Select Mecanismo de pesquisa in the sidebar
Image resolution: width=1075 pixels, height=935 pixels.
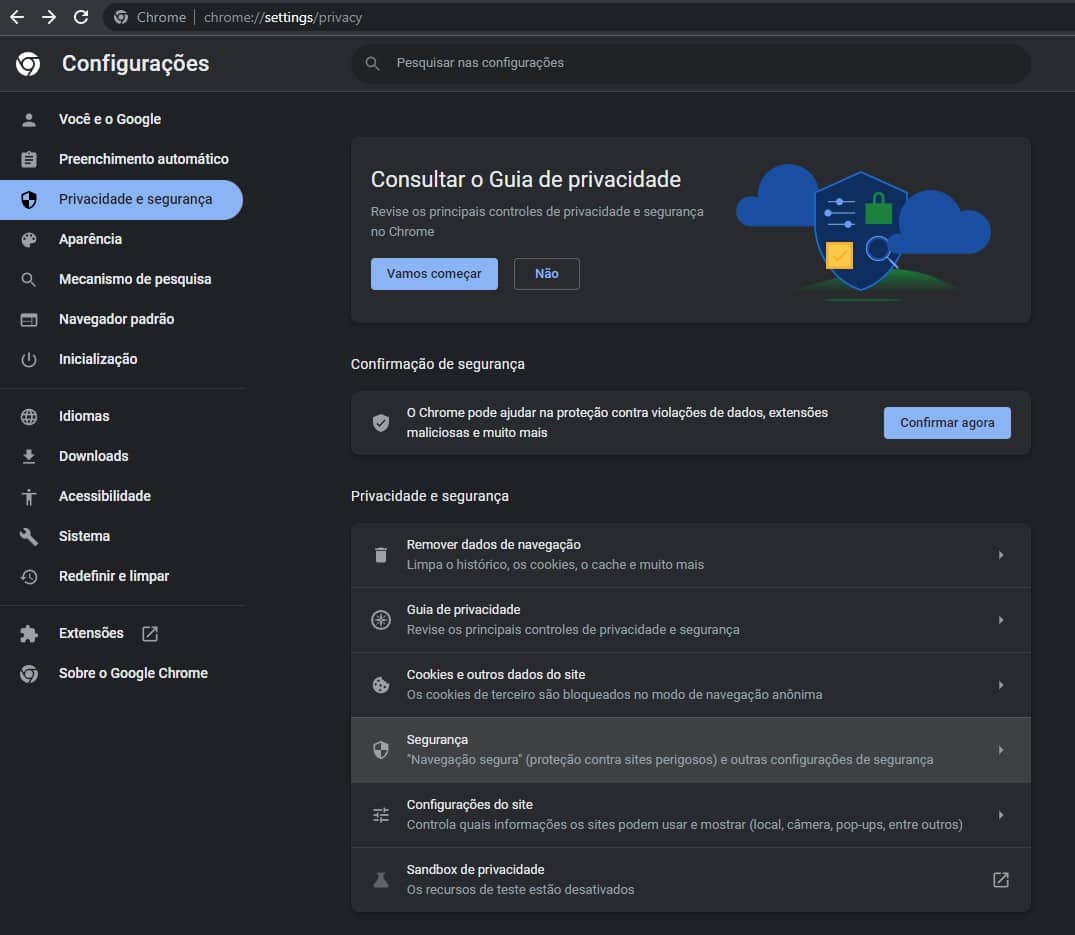pos(135,279)
